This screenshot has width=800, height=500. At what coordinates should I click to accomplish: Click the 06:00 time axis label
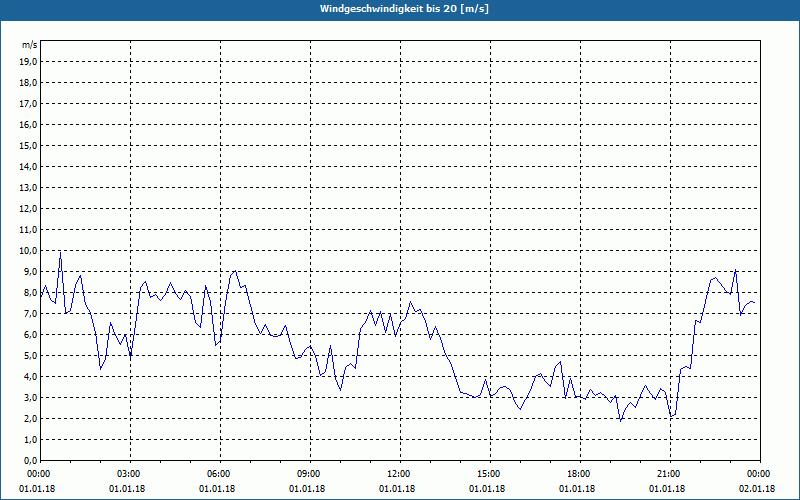pos(220,474)
